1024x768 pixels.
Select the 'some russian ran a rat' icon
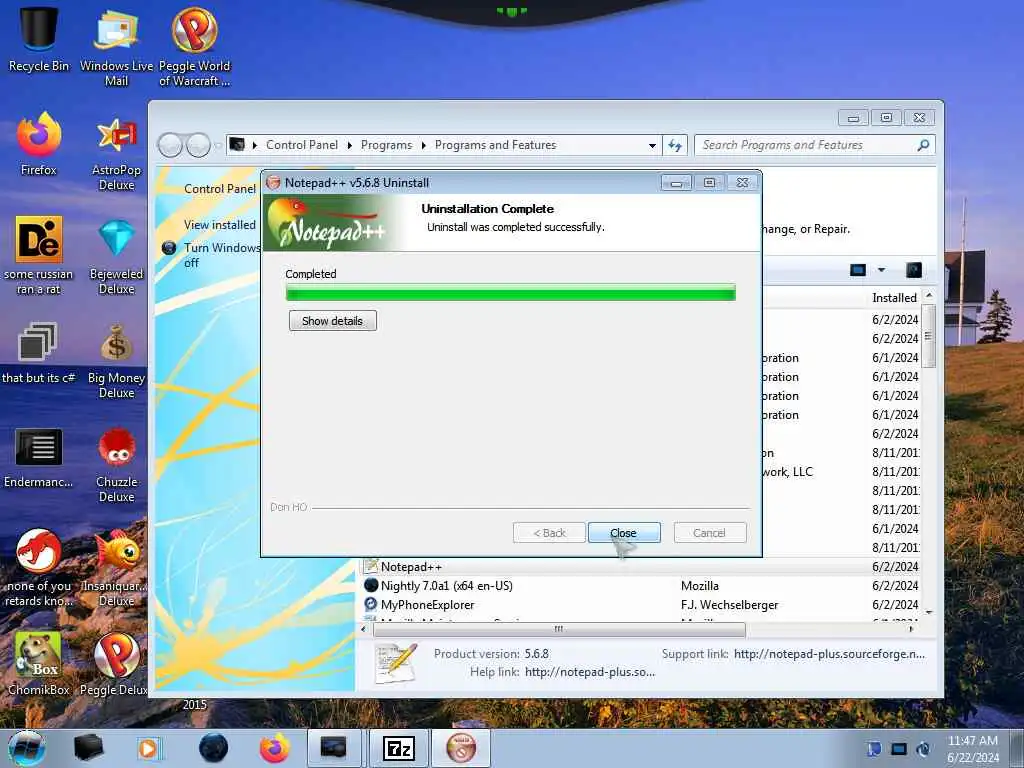38,255
